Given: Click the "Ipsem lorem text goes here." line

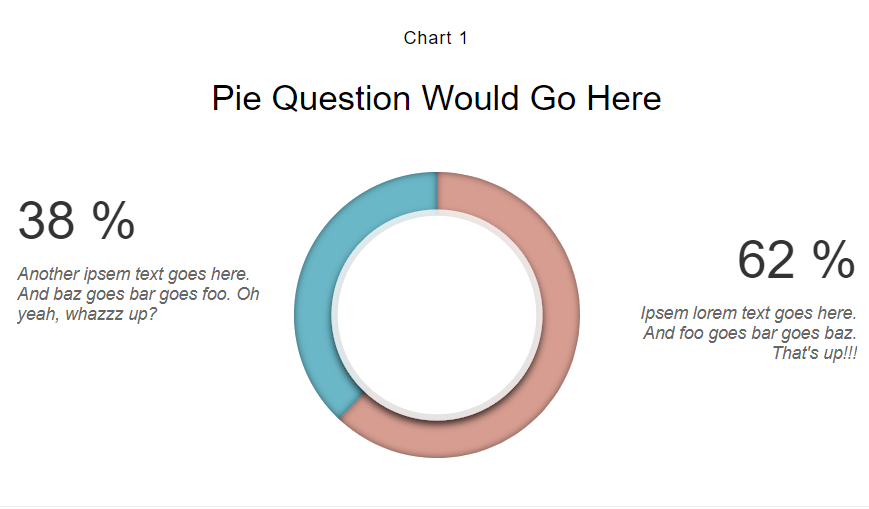Looking at the screenshot, I should tap(749, 313).
